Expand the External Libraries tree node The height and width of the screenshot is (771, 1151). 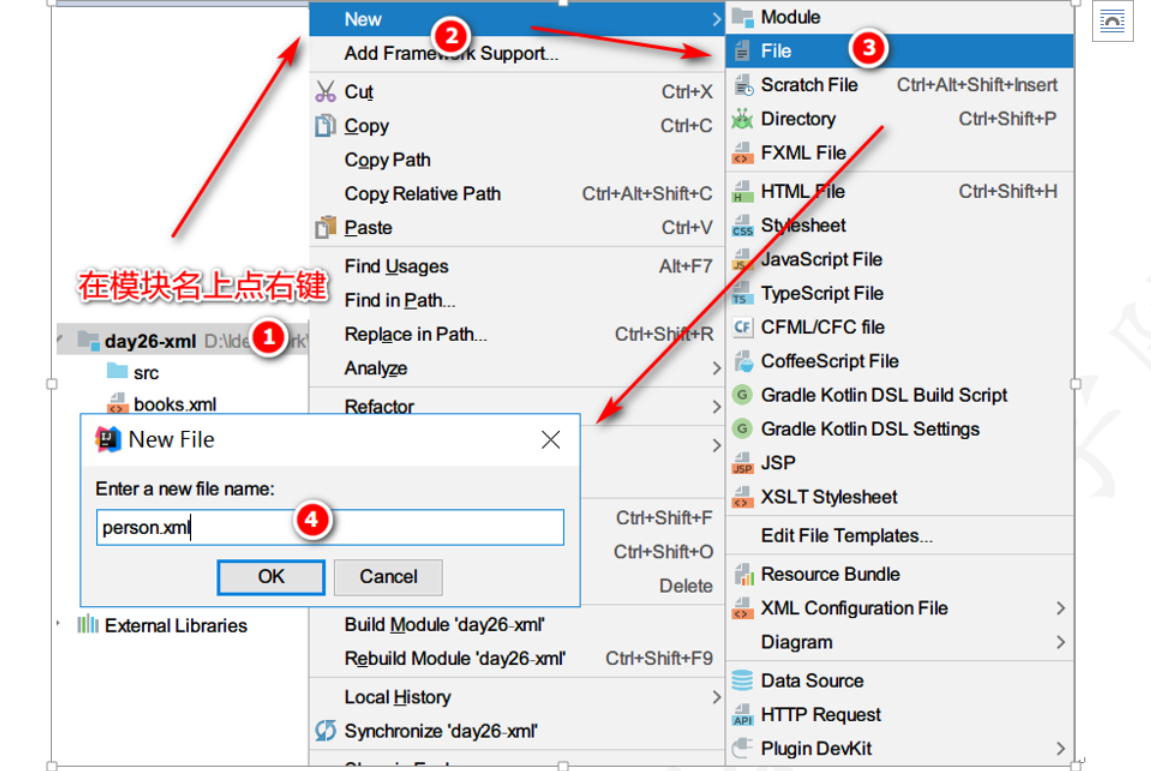[x=59, y=625]
